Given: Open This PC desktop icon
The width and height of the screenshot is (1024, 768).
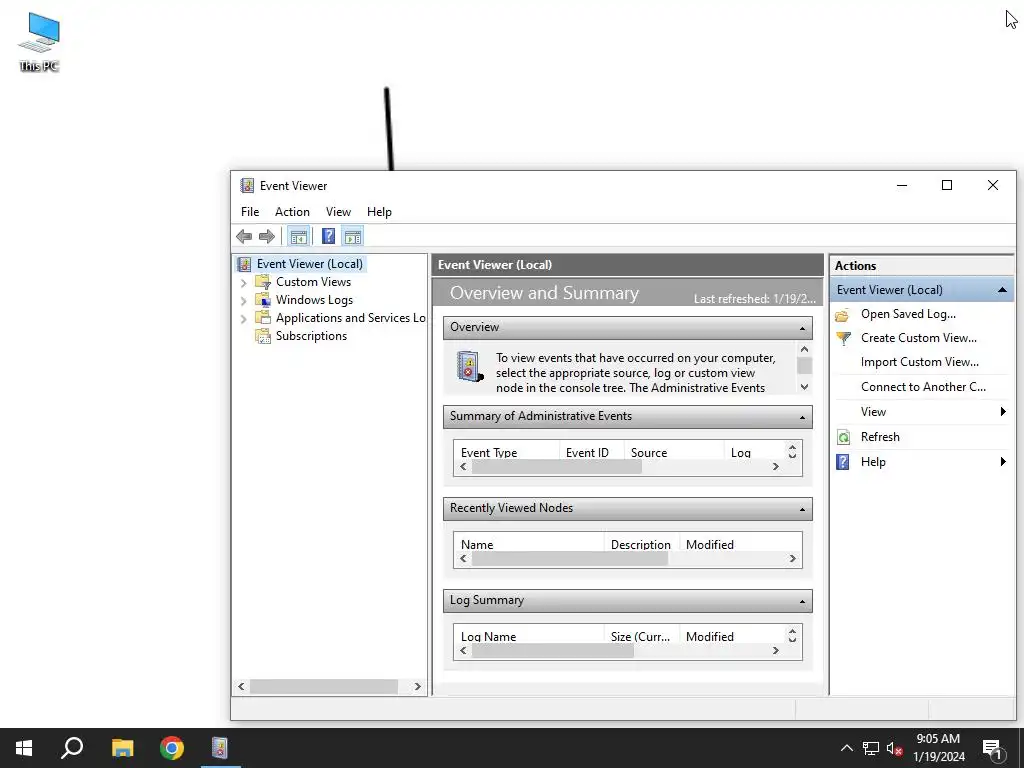Looking at the screenshot, I should pyautogui.click(x=39, y=42).
